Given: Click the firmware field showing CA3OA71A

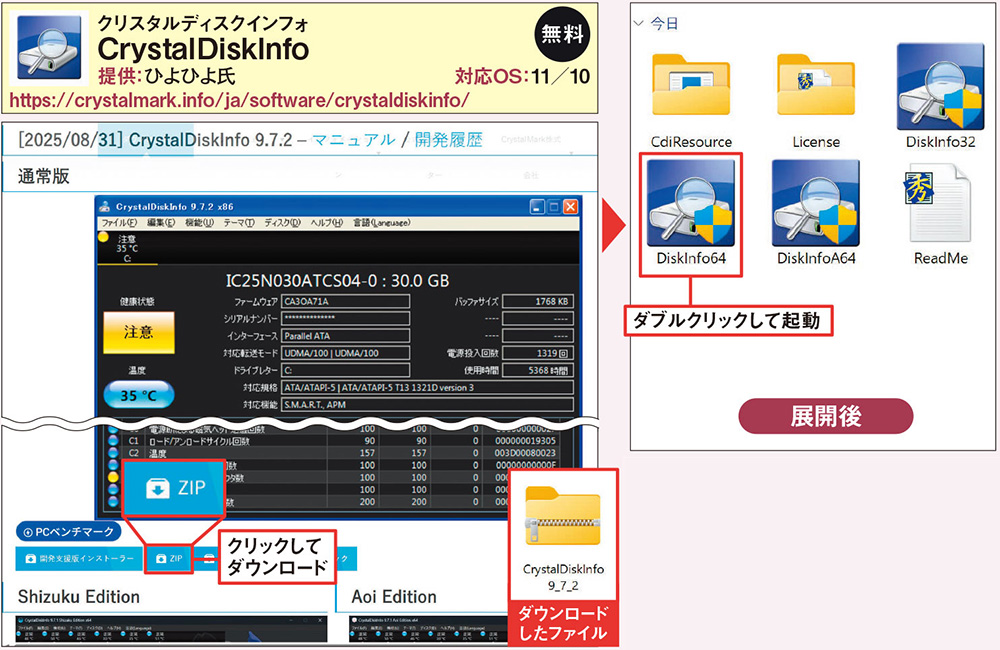Looking at the screenshot, I should [x=346, y=301].
